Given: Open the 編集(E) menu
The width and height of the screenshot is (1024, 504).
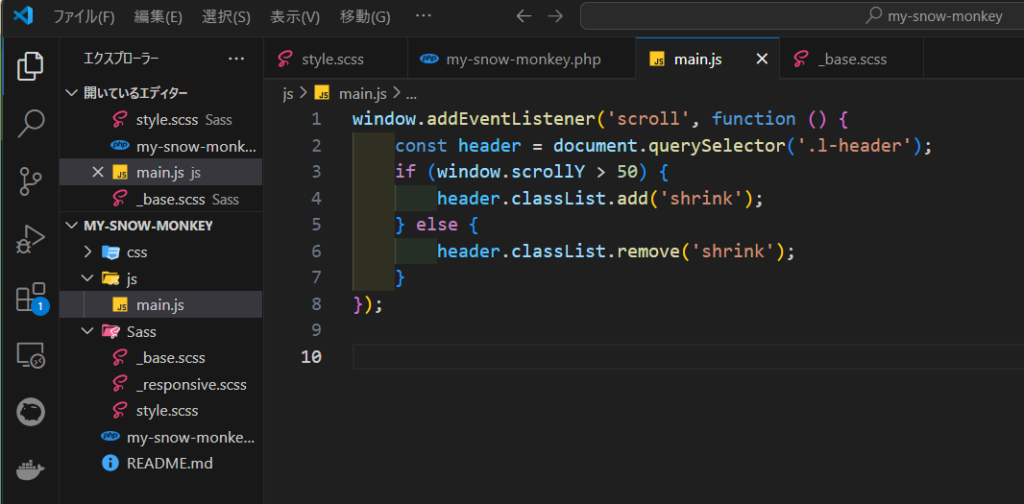Looking at the screenshot, I should click(x=158, y=17).
